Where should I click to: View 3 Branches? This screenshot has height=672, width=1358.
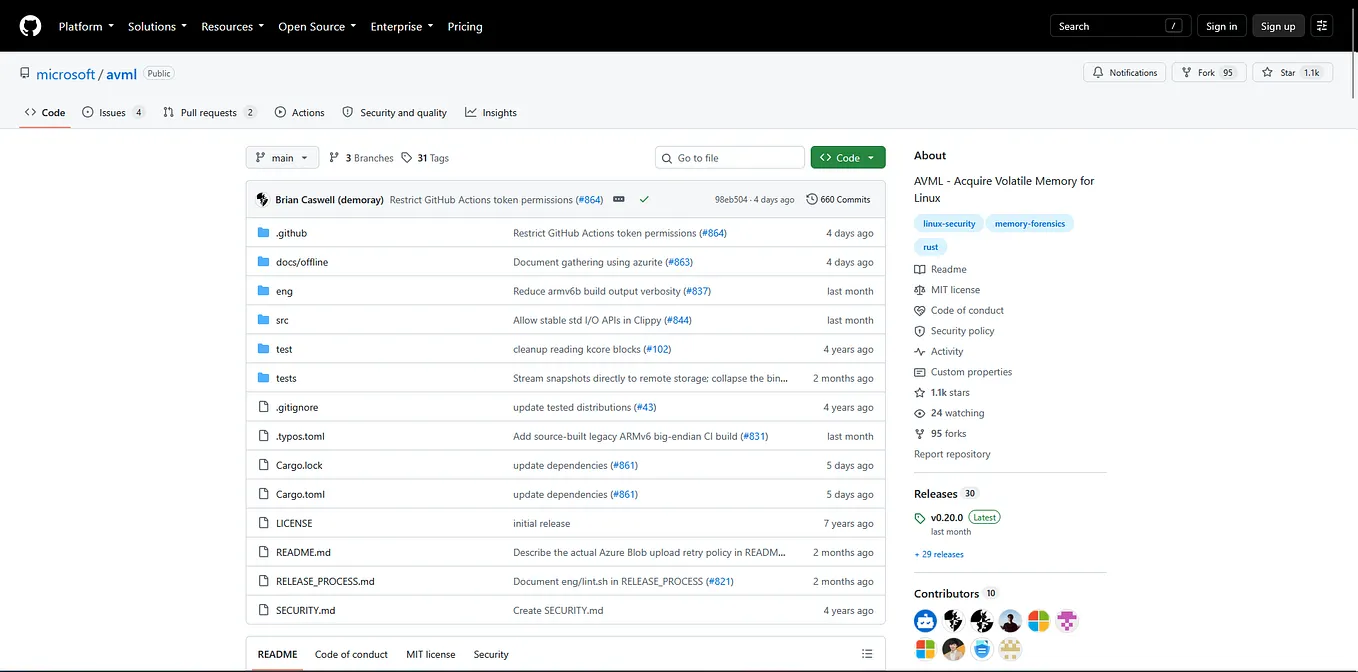click(361, 158)
